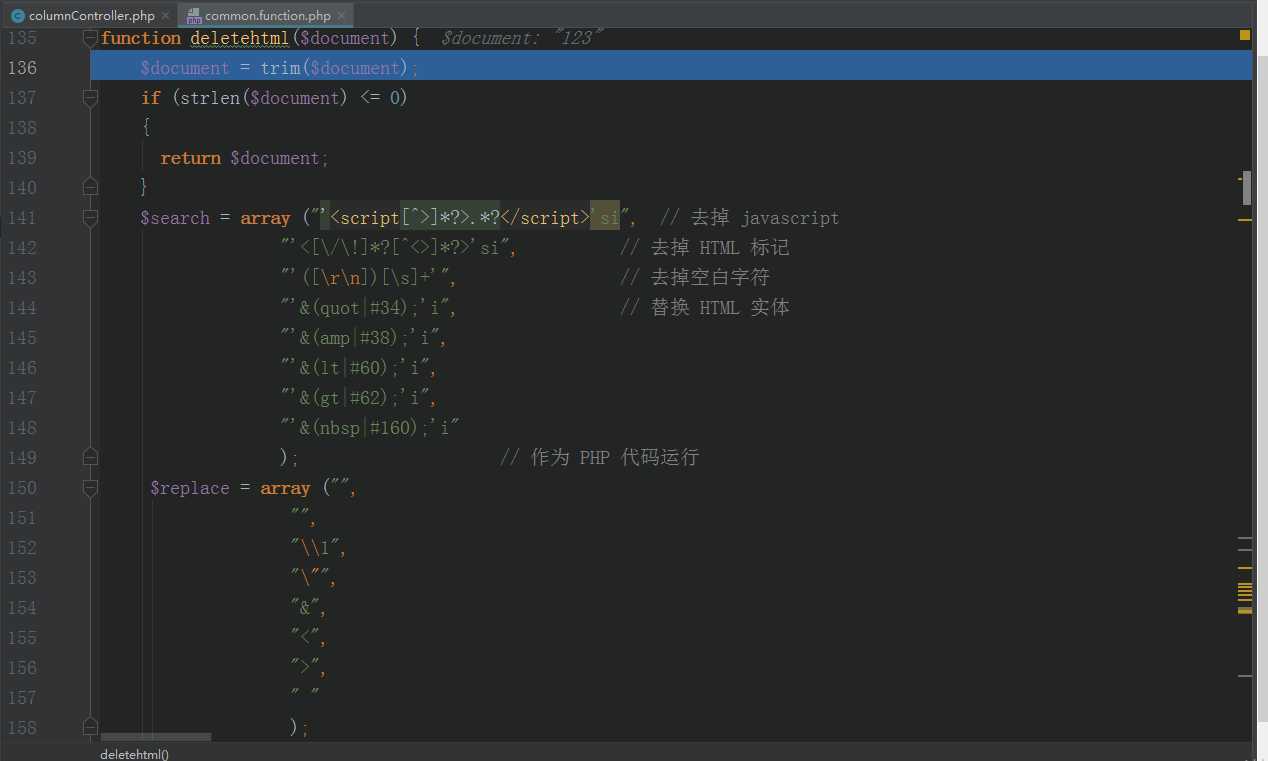Click the array keyword on line 150

pos(285,488)
